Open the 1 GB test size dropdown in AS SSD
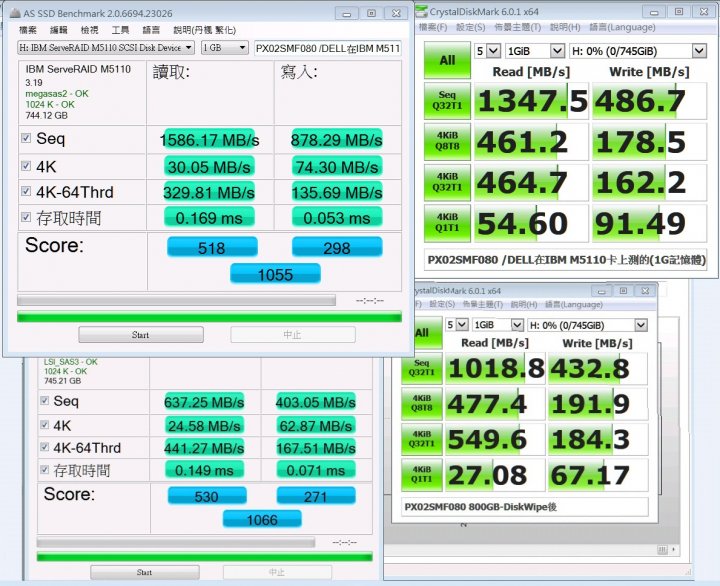 (x=225, y=48)
